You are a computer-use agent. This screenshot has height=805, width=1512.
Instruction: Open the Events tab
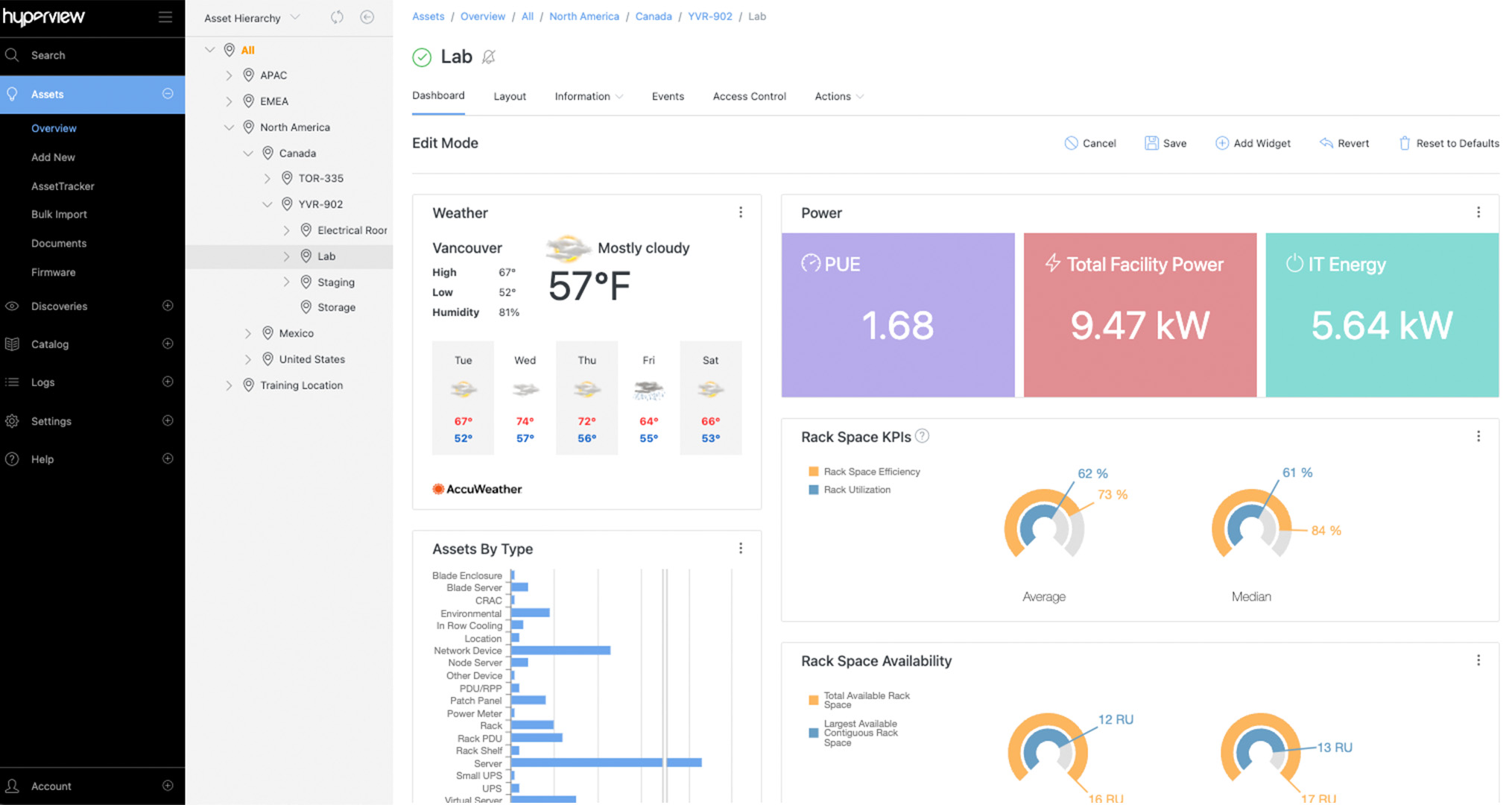click(x=668, y=96)
